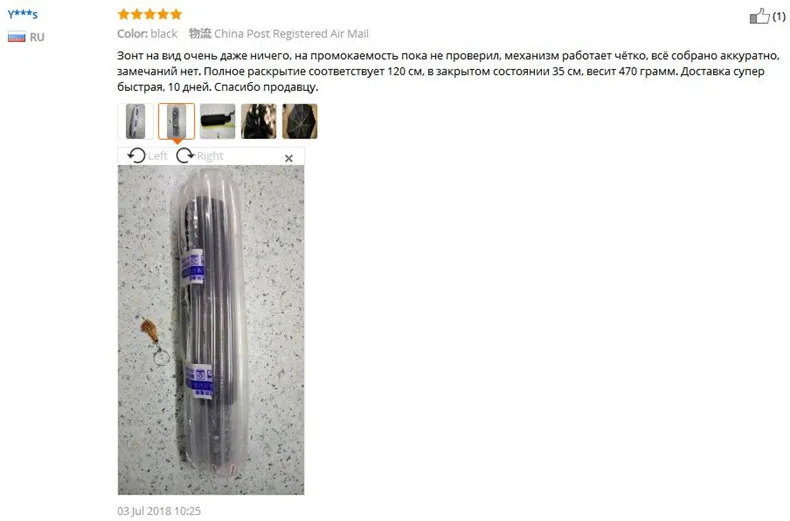Click the helpful count (1)
Screen dimensions: 790x521
[x=779, y=17]
